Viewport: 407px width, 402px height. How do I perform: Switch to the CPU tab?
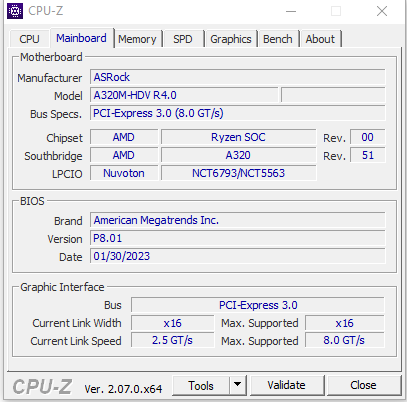tap(29, 39)
